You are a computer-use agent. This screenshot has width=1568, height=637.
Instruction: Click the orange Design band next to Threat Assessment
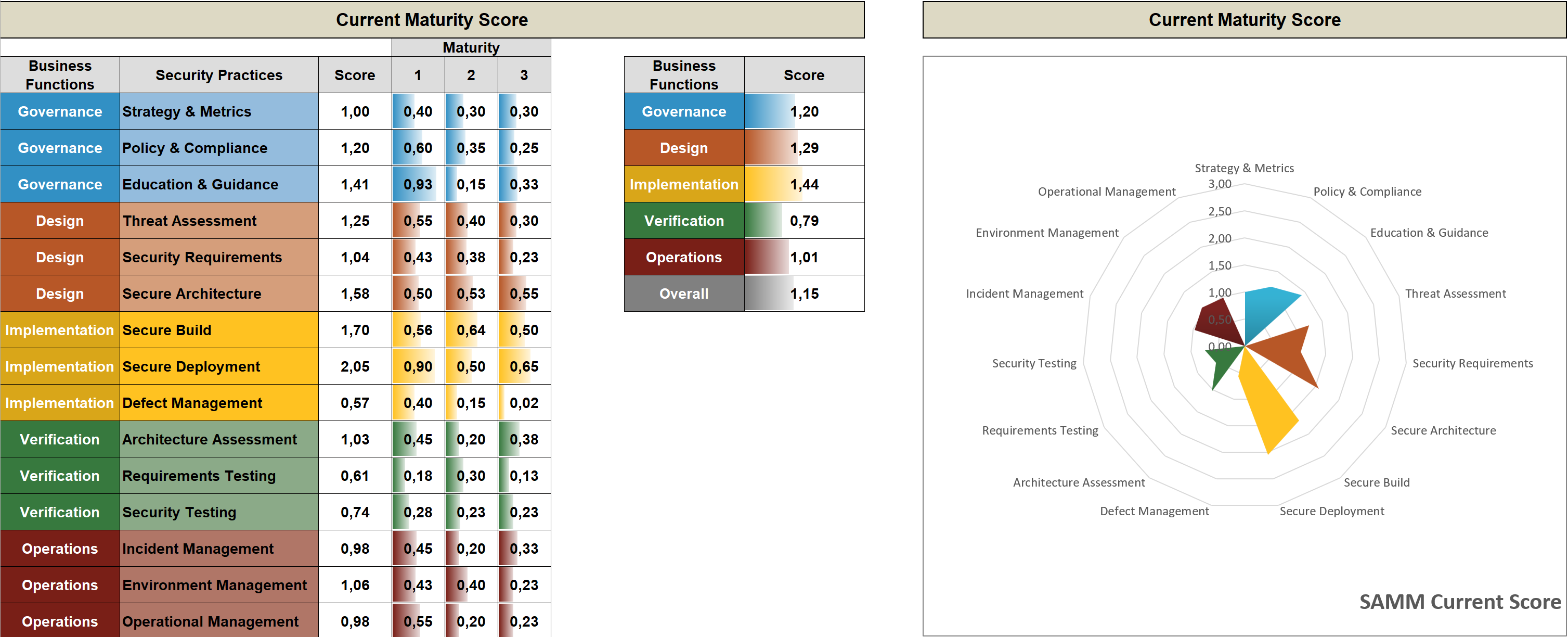(x=59, y=221)
